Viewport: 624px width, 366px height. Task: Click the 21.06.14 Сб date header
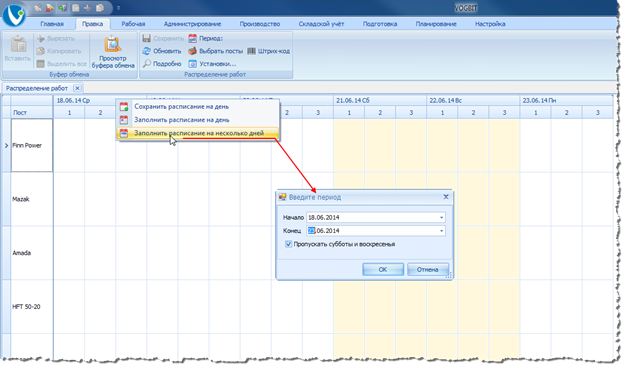(x=380, y=101)
